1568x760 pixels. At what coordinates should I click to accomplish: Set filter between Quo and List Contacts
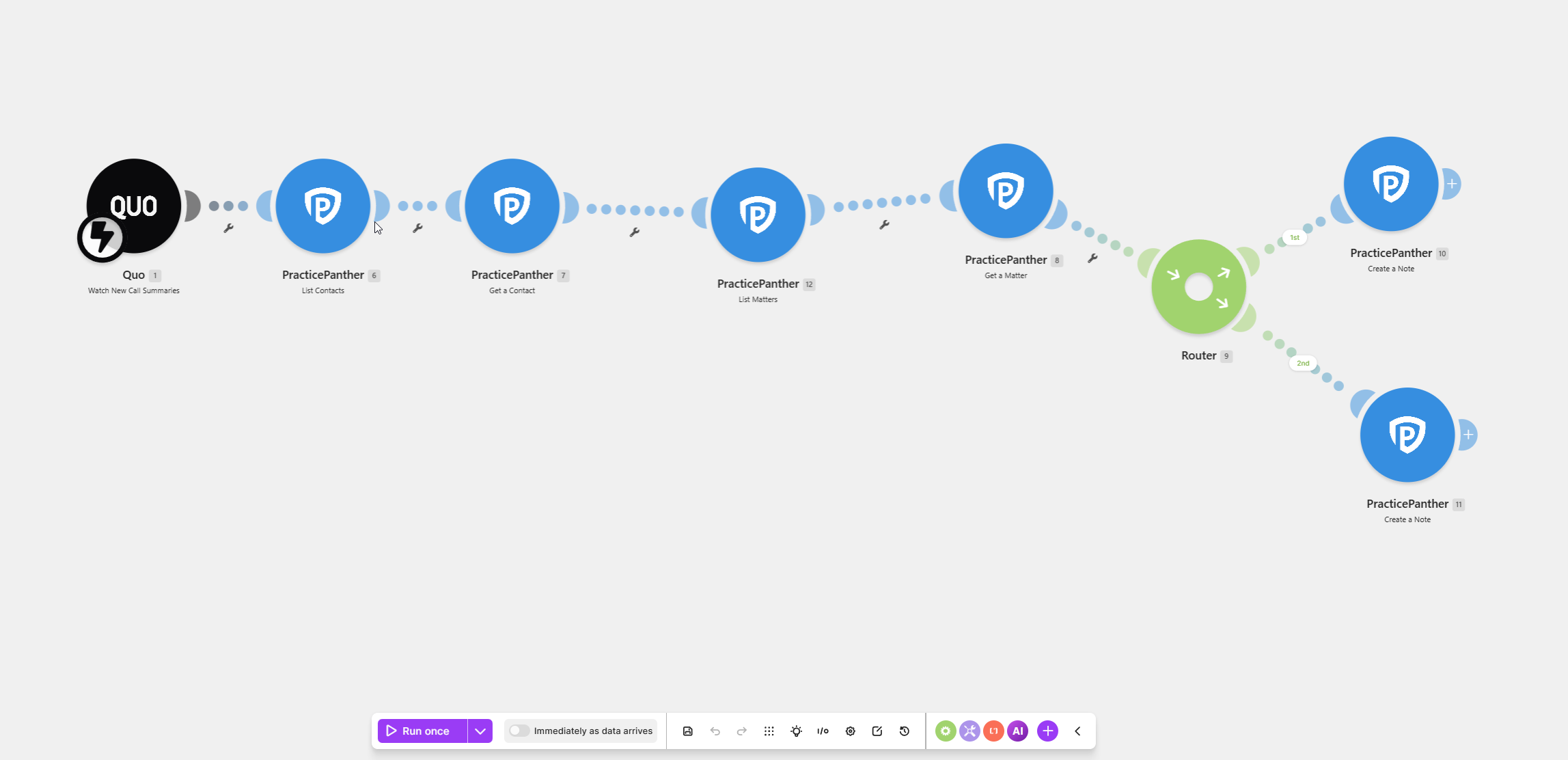click(229, 228)
